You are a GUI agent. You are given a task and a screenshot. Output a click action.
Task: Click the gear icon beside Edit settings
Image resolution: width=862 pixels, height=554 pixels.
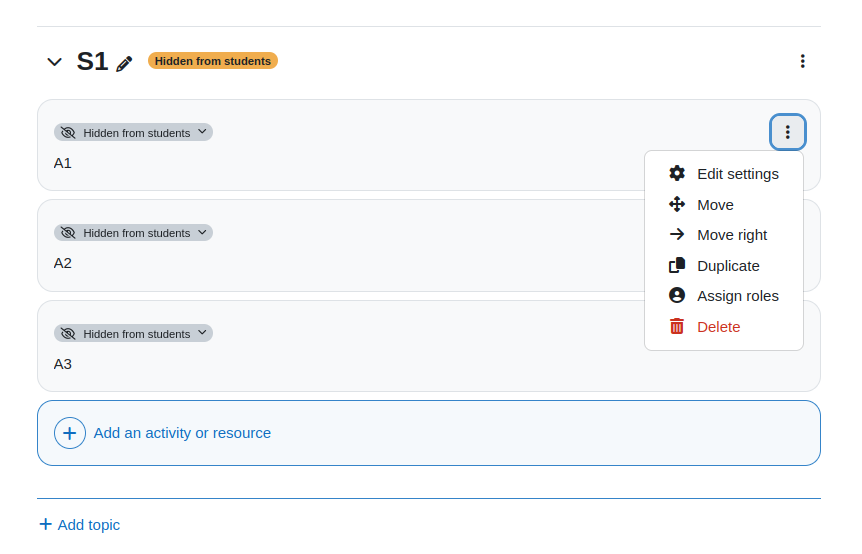677,174
